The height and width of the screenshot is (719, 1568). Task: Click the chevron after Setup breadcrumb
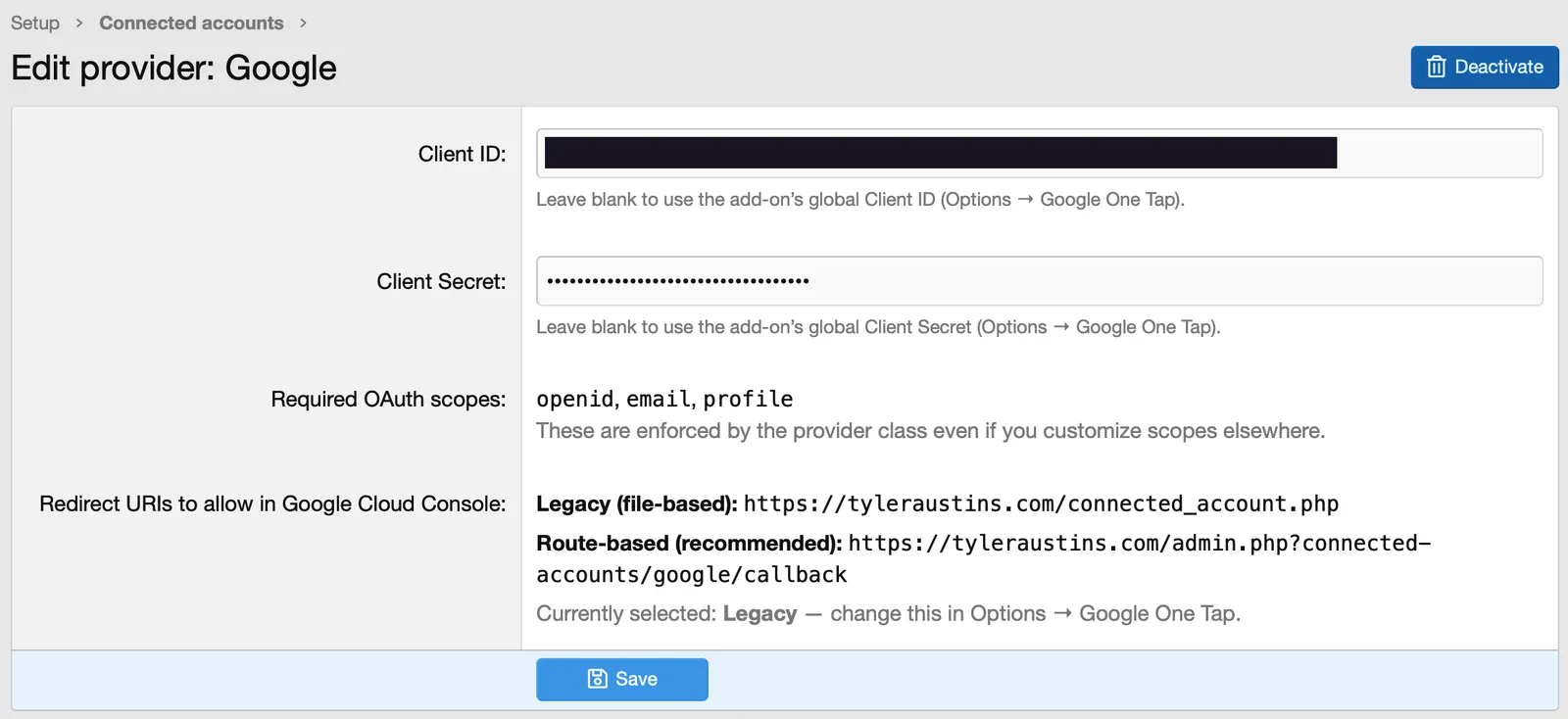pos(79,23)
